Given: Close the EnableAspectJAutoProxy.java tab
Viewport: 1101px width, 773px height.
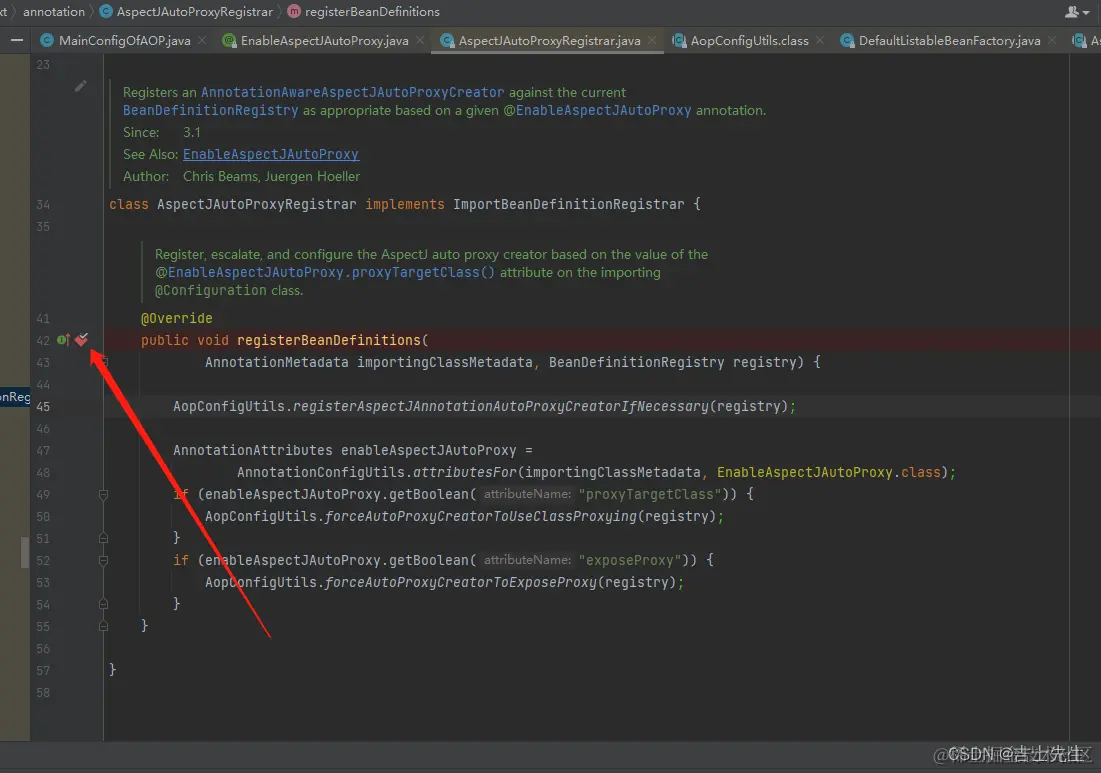Looking at the screenshot, I should coord(420,41).
